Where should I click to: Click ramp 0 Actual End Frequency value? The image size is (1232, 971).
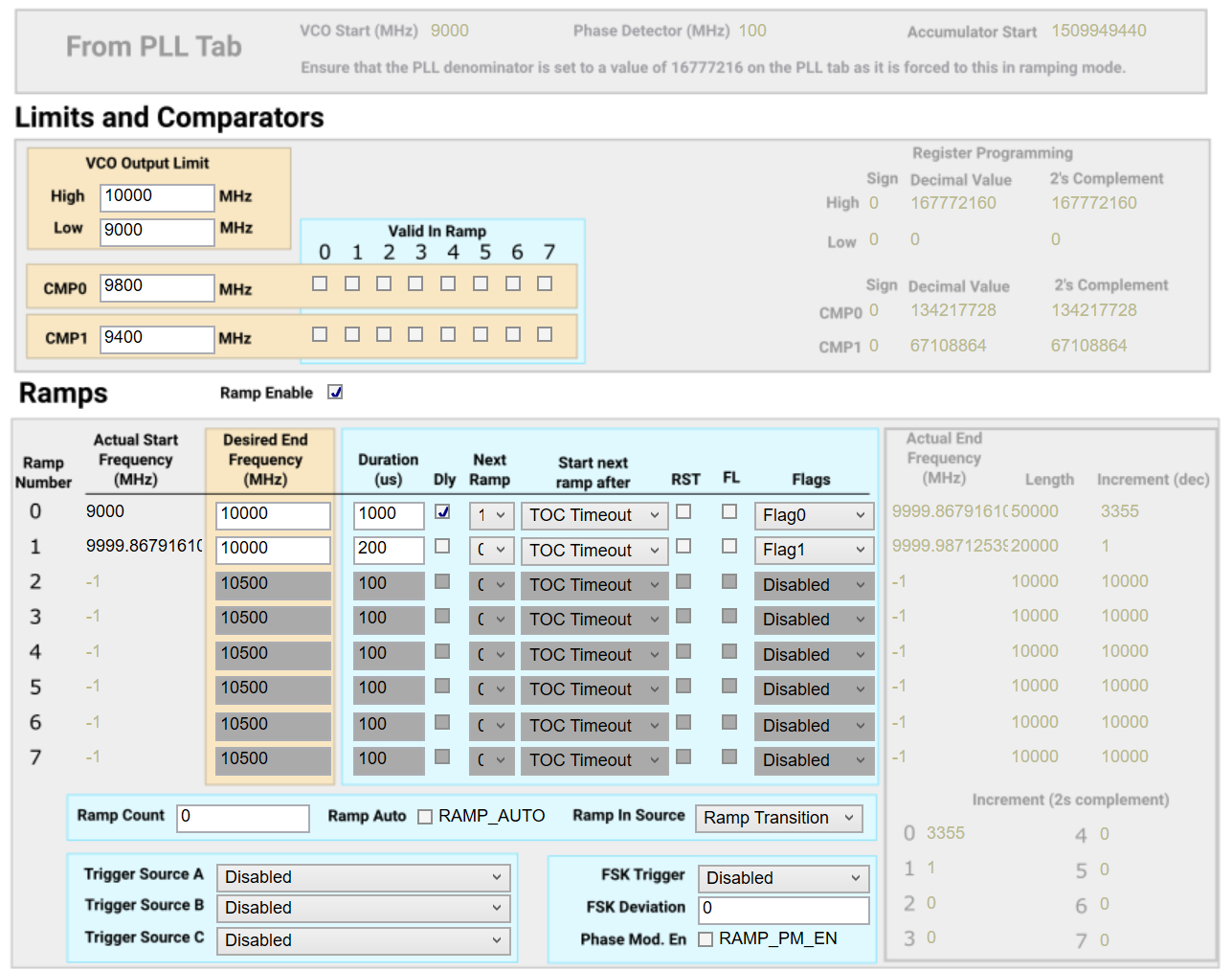click(x=950, y=511)
